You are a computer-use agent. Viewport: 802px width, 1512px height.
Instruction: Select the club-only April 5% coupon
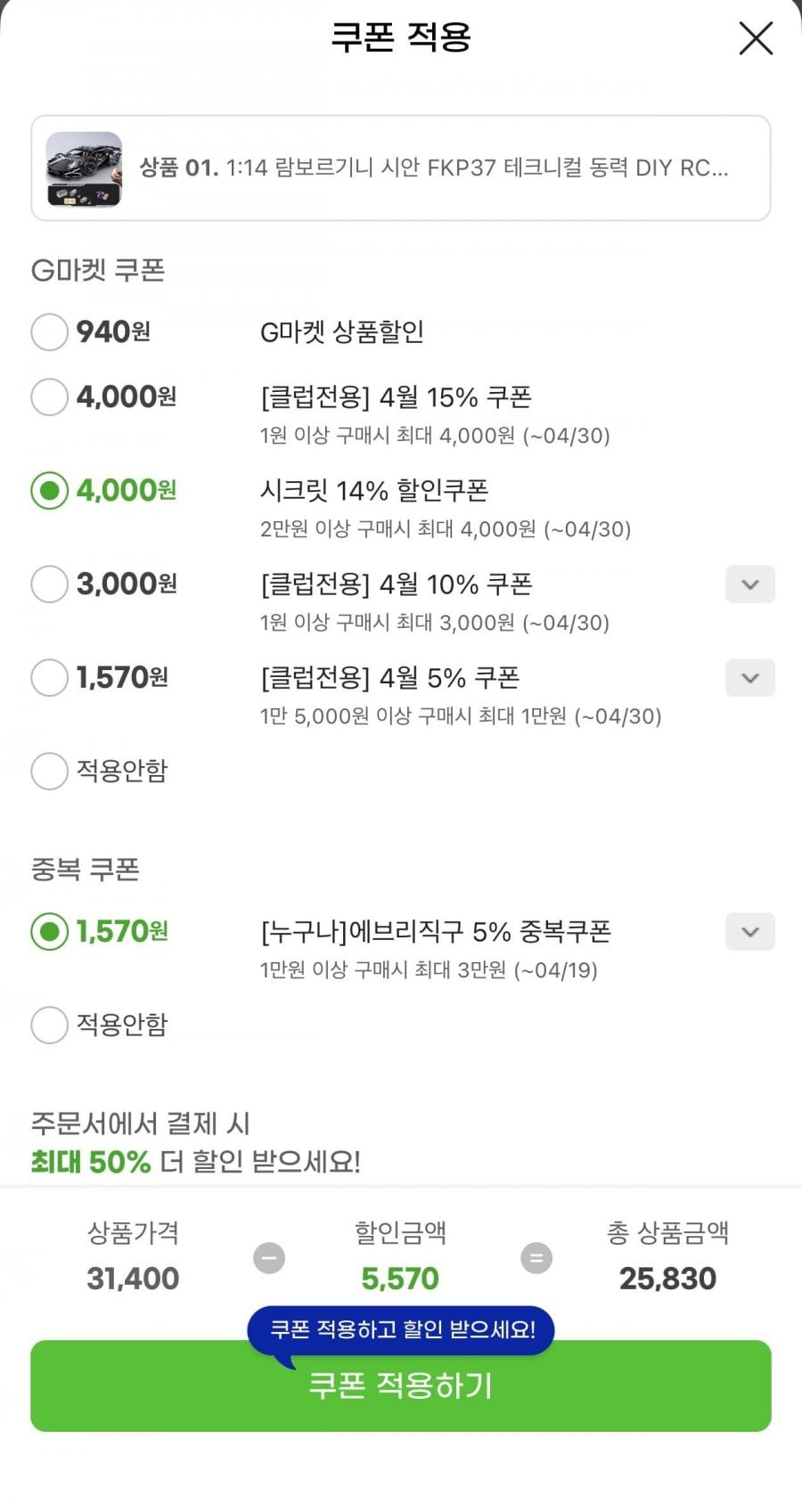(50, 678)
